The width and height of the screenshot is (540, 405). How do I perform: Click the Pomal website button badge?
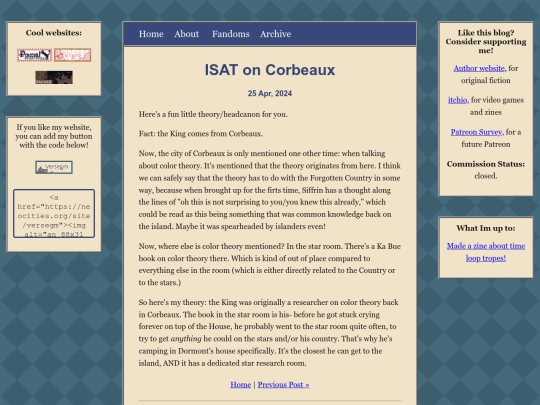point(34,55)
